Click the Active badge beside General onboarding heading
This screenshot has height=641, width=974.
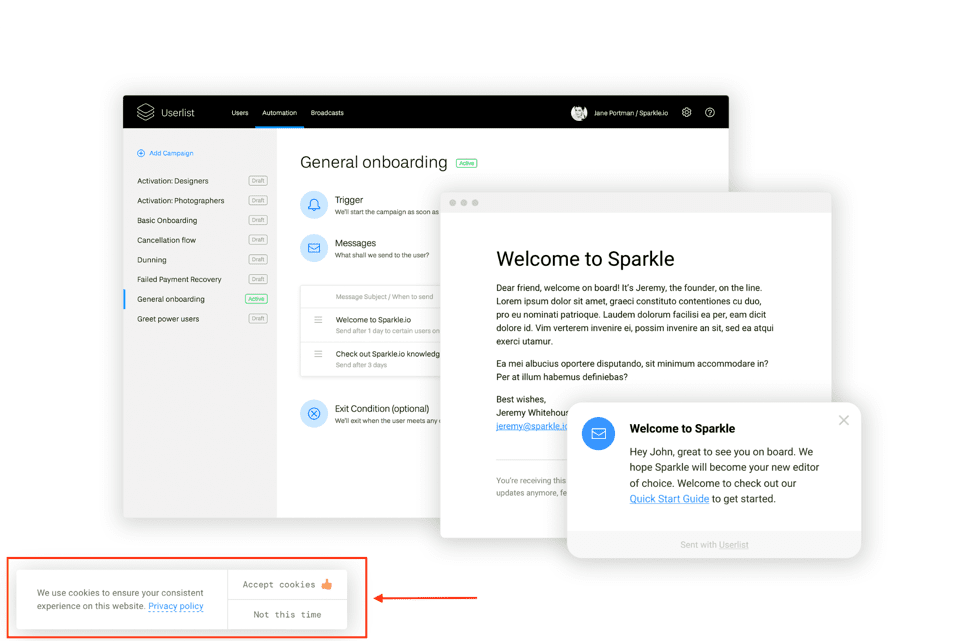467,163
